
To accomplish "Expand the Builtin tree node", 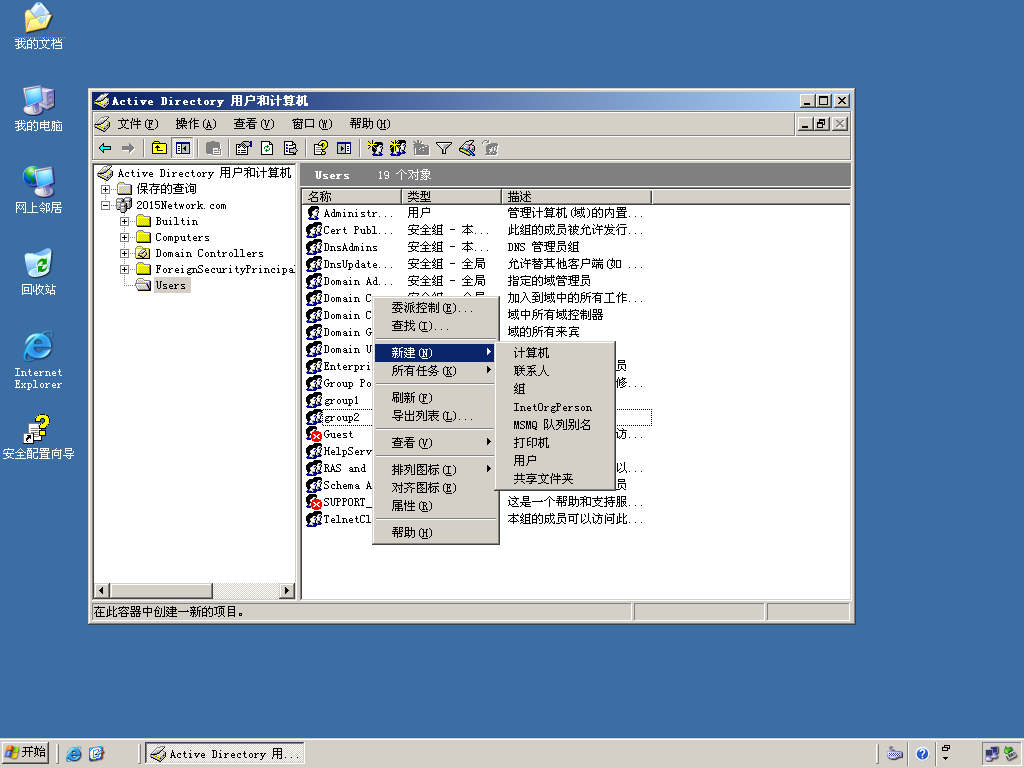I will click(124, 221).
